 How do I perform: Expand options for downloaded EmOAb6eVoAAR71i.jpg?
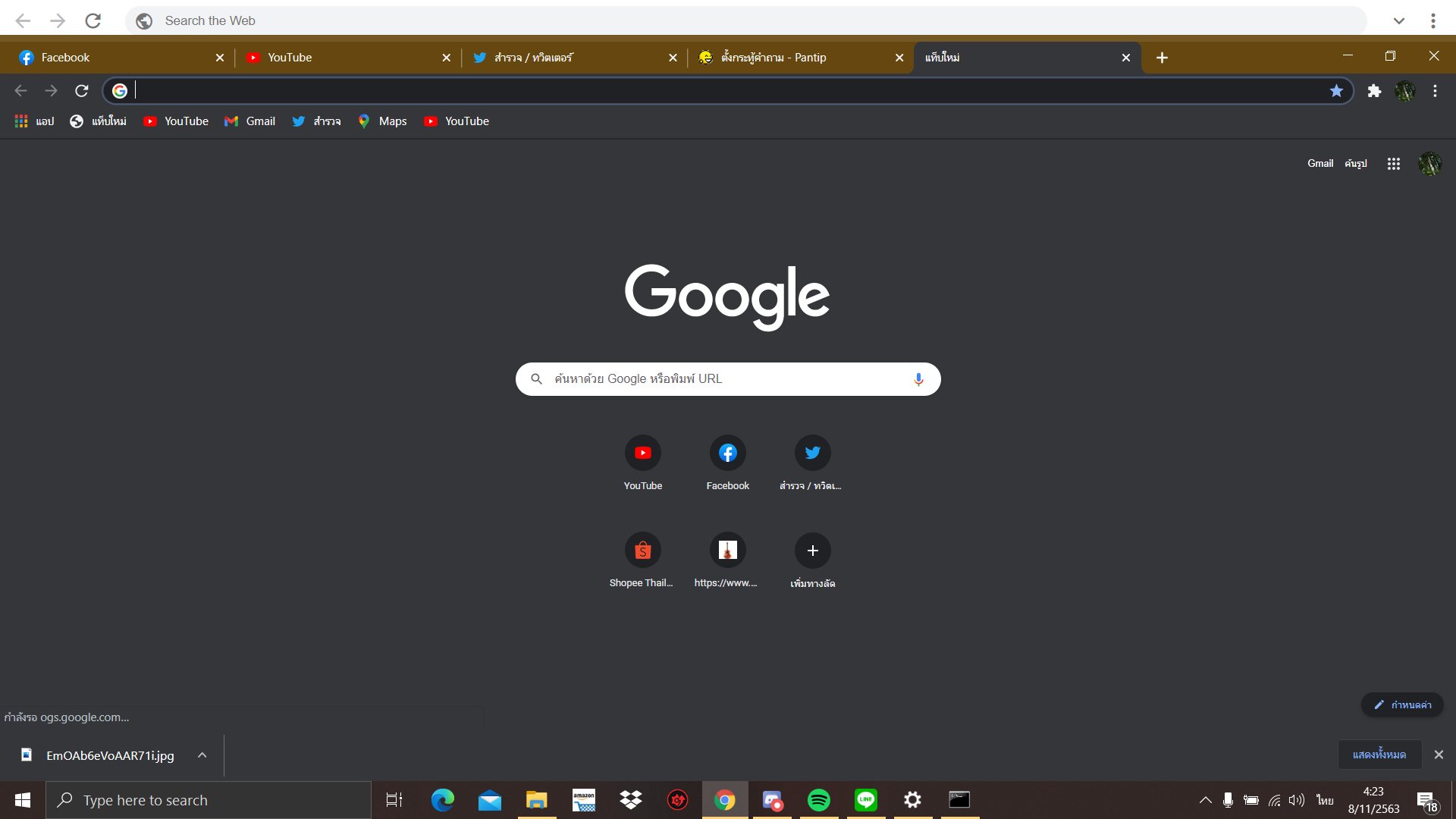(x=202, y=755)
